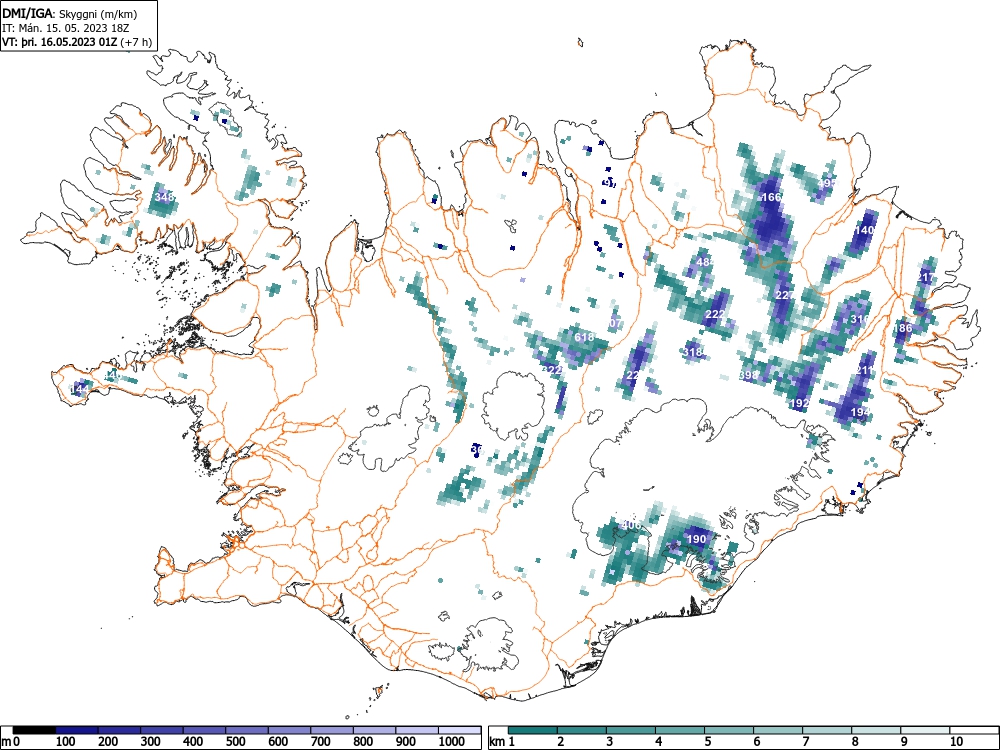Viewport: 1000px width, 750px height.
Task: Pick the 400–500 m legend color segment
Action: [205, 730]
